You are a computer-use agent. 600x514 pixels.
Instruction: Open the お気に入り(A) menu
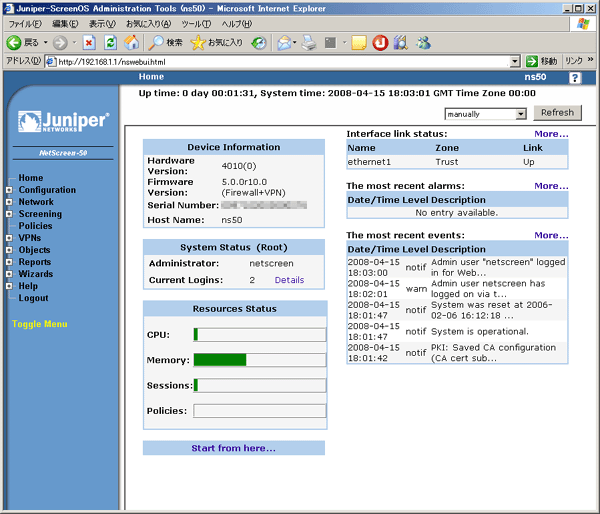tap(148, 24)
